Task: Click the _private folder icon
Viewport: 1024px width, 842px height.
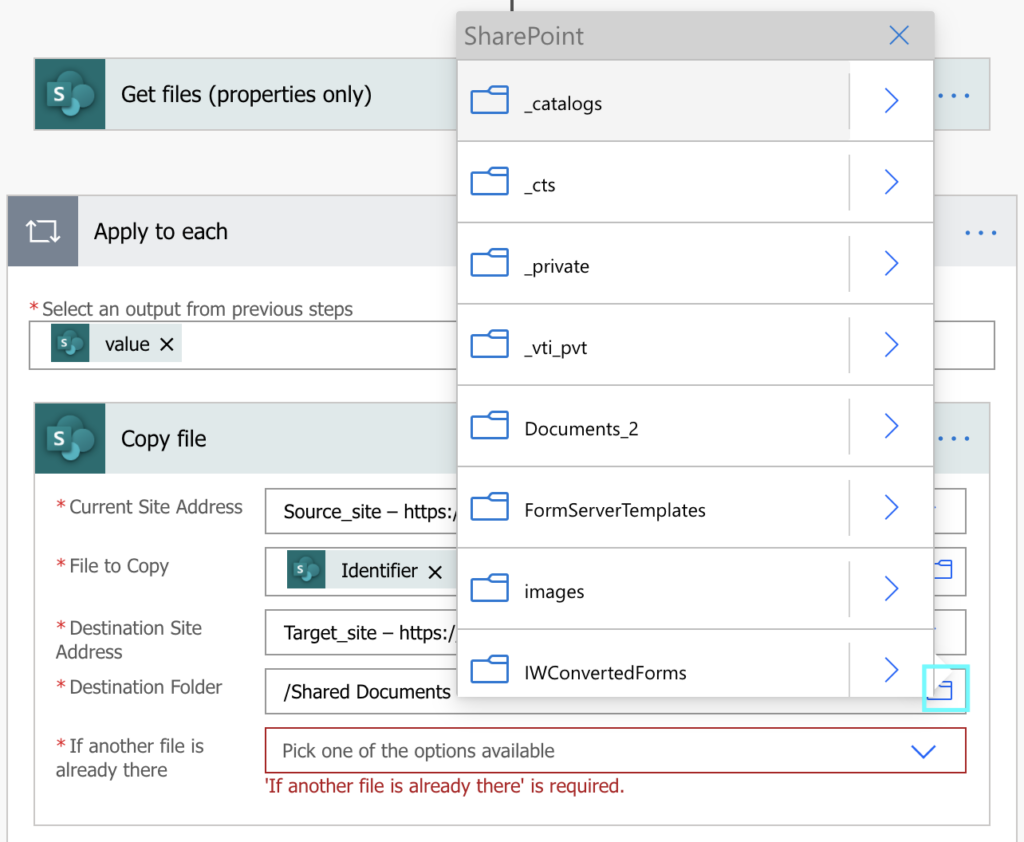Action: [x=489, y=263]
